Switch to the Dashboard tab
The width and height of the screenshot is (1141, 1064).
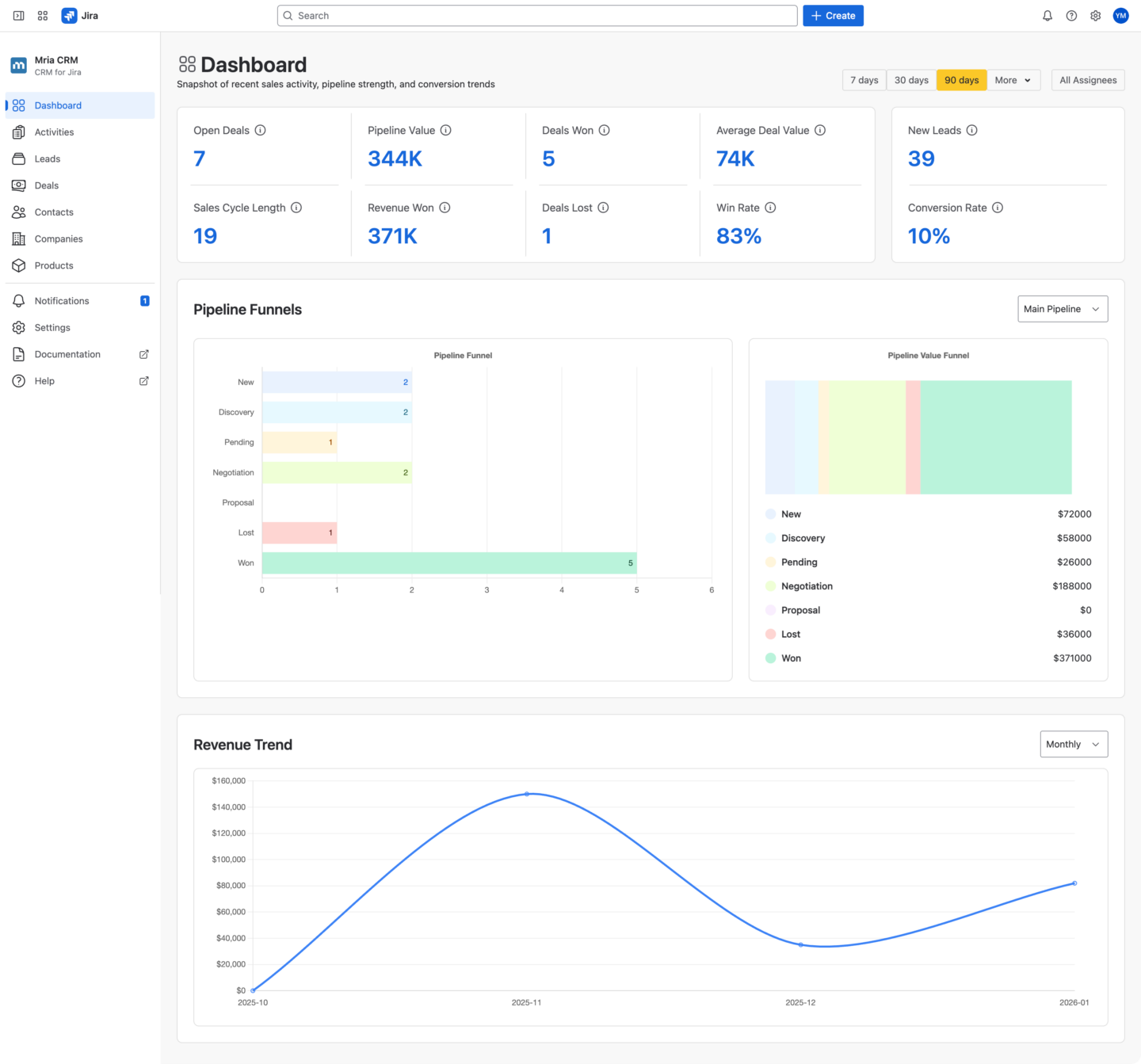pos(58,105)
